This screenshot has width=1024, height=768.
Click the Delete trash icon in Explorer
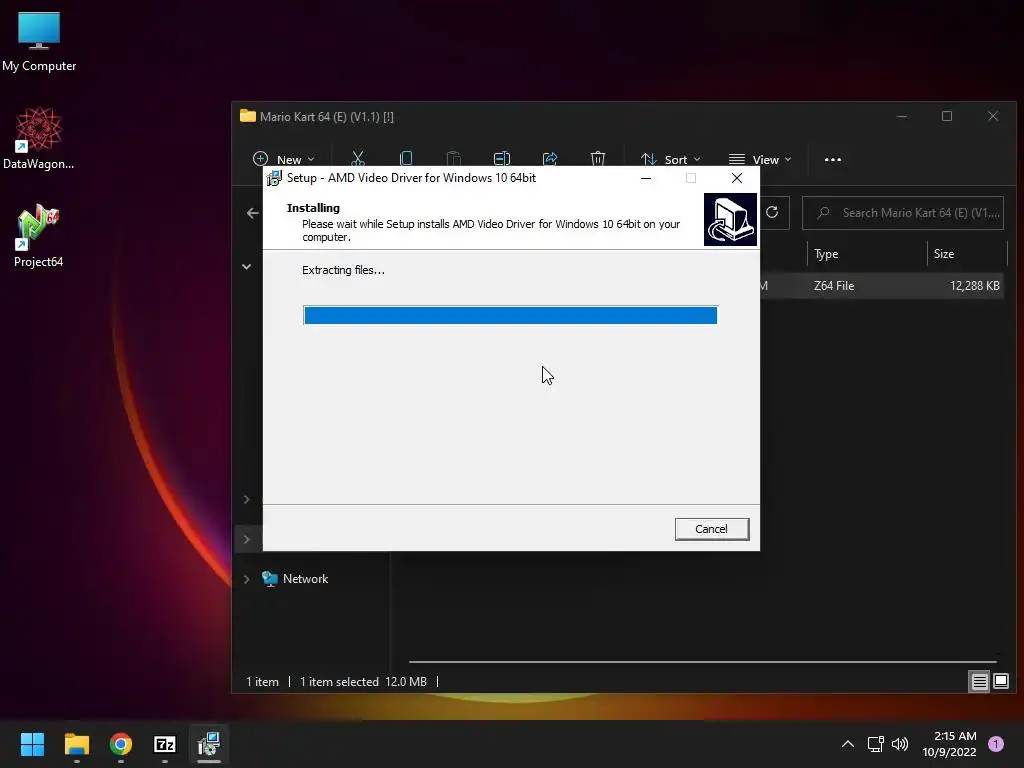pyautogui.click(x=598, y=159)
